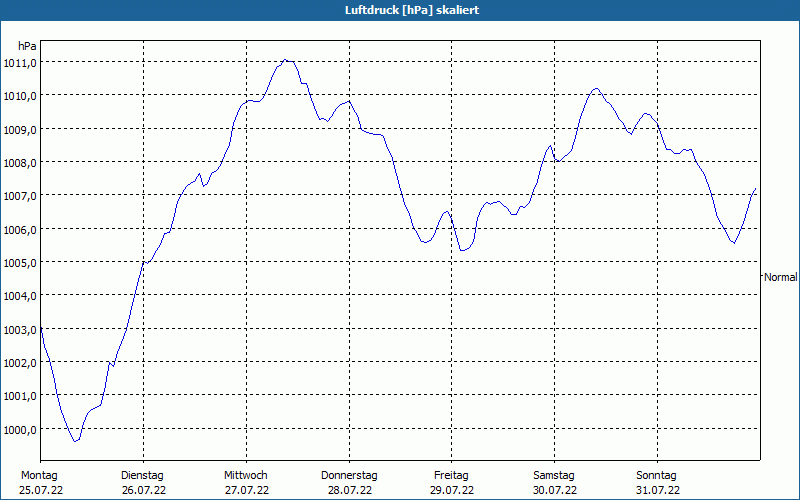Select the 'Montag' day label
This screenshot has width=800, height=500.
[39, 476]
